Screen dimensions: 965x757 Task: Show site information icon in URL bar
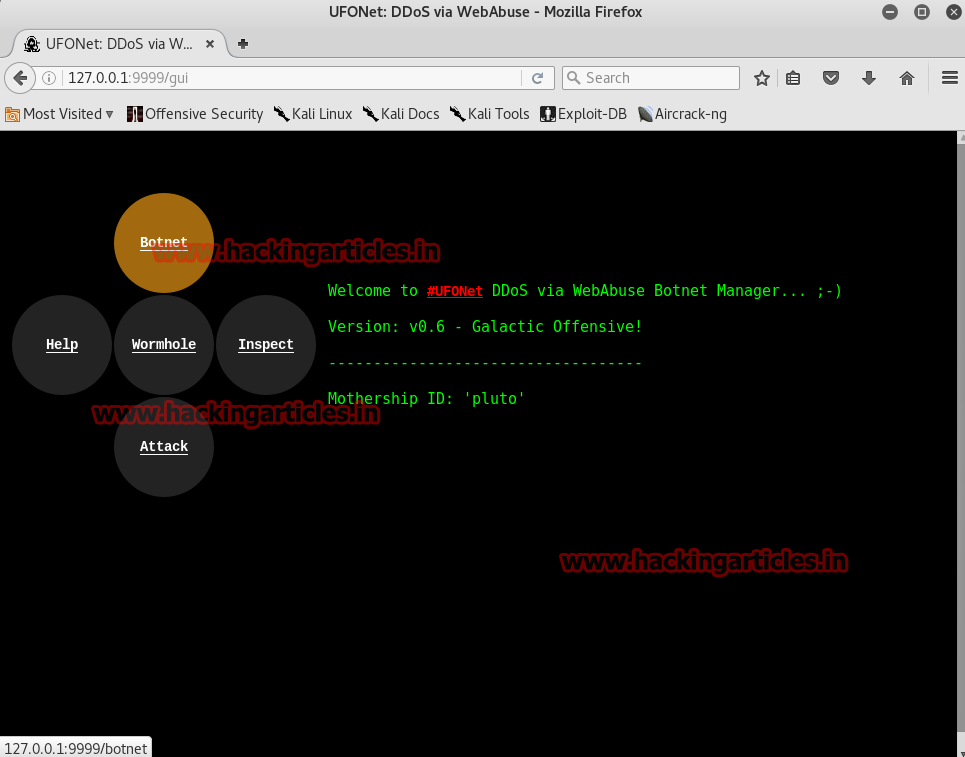coord(49,78)
